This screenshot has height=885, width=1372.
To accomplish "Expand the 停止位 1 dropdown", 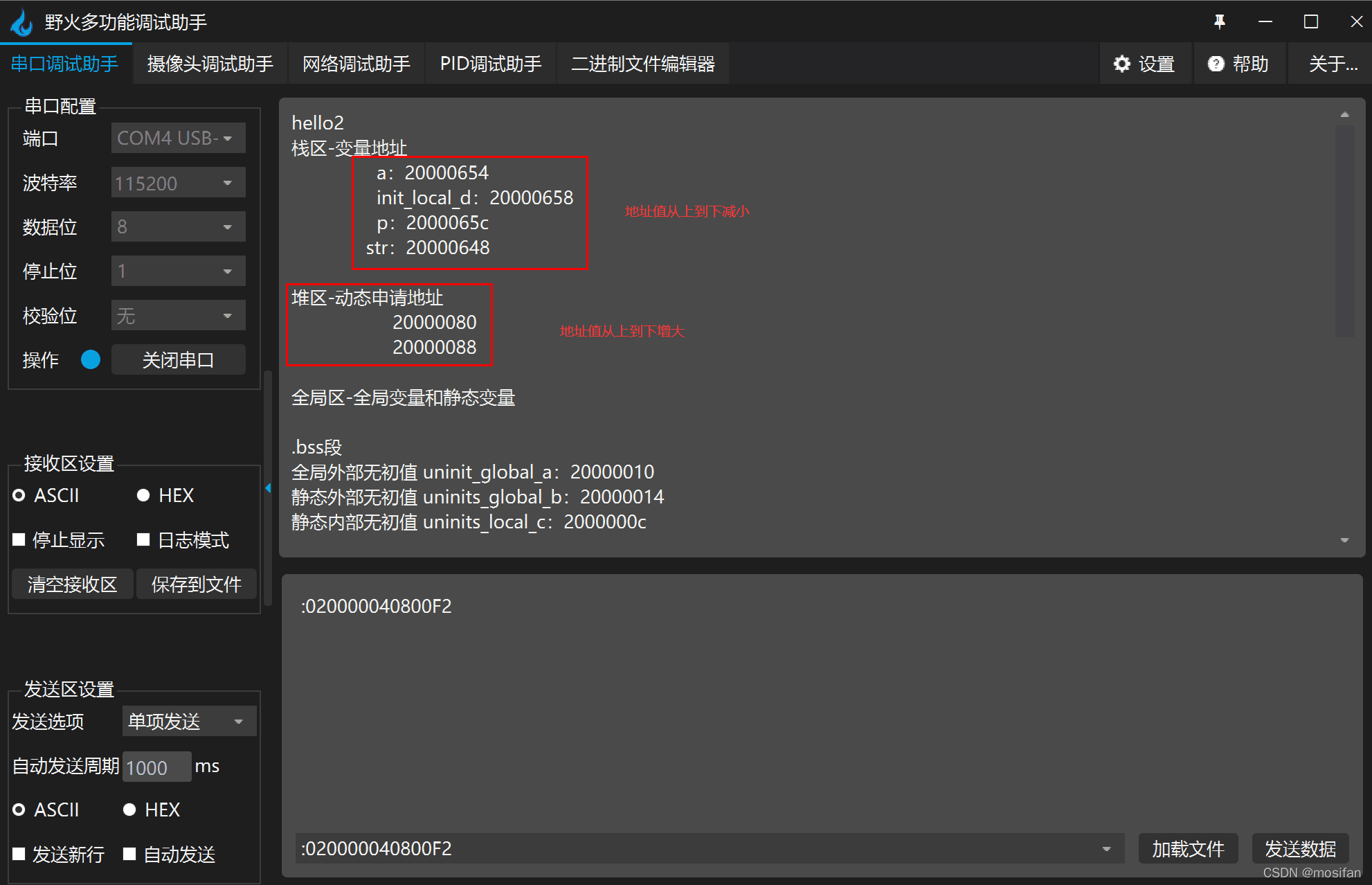I will 178,271.
